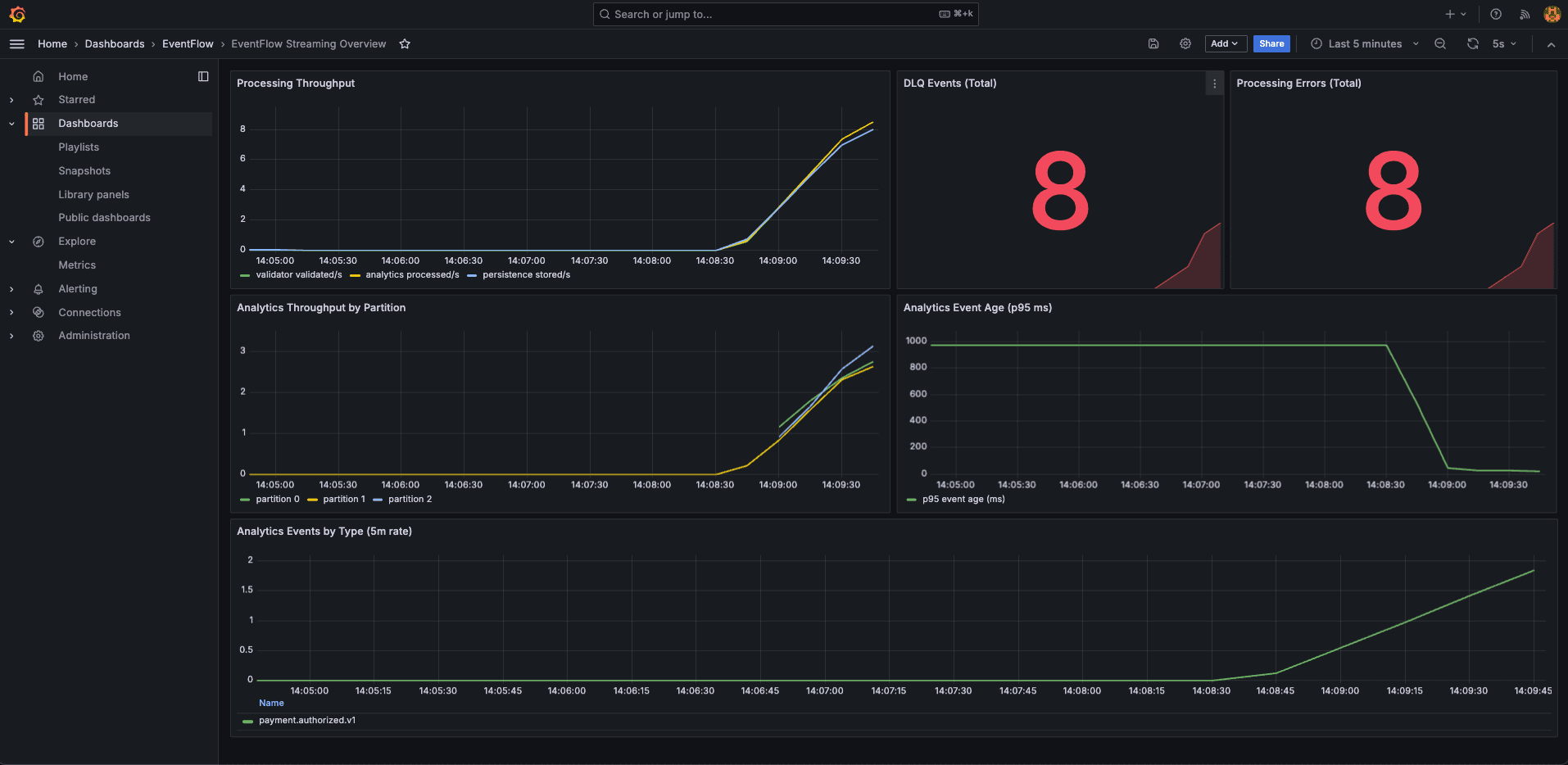Go to Alerting in the sidebar
This screenshot has width=1568, height=765.
[x=78, y=289]
